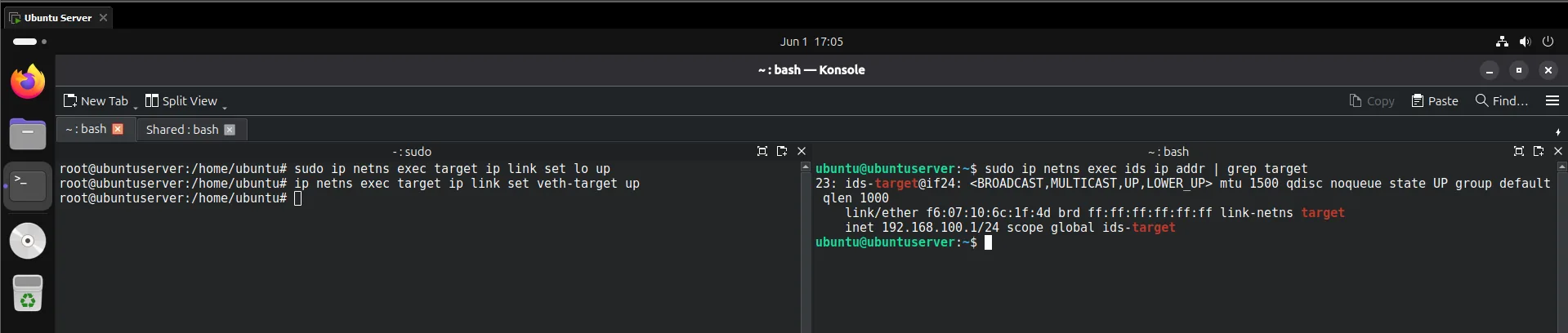Close the right bash split pane
This screenshot has width=1568, height=333.
click(x=1558, y=151)
